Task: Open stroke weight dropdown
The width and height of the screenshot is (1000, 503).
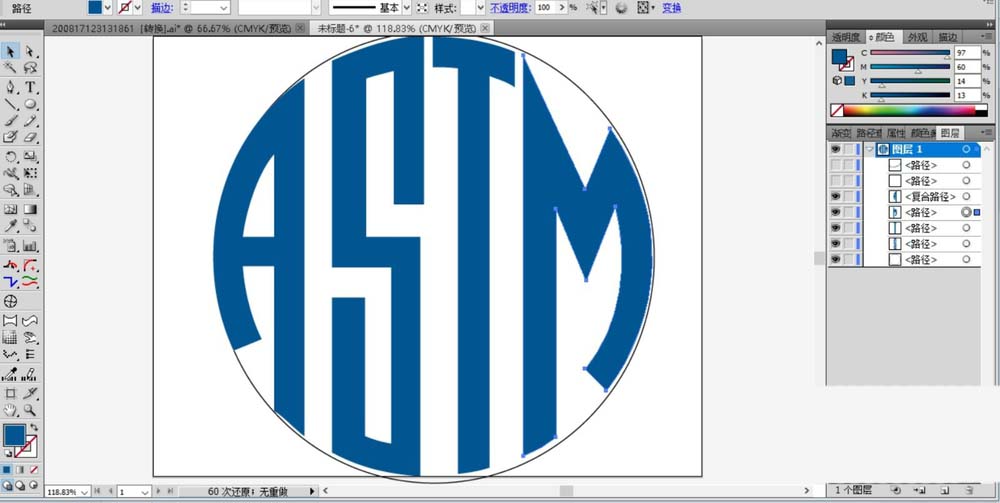Action: coord(224,8)
